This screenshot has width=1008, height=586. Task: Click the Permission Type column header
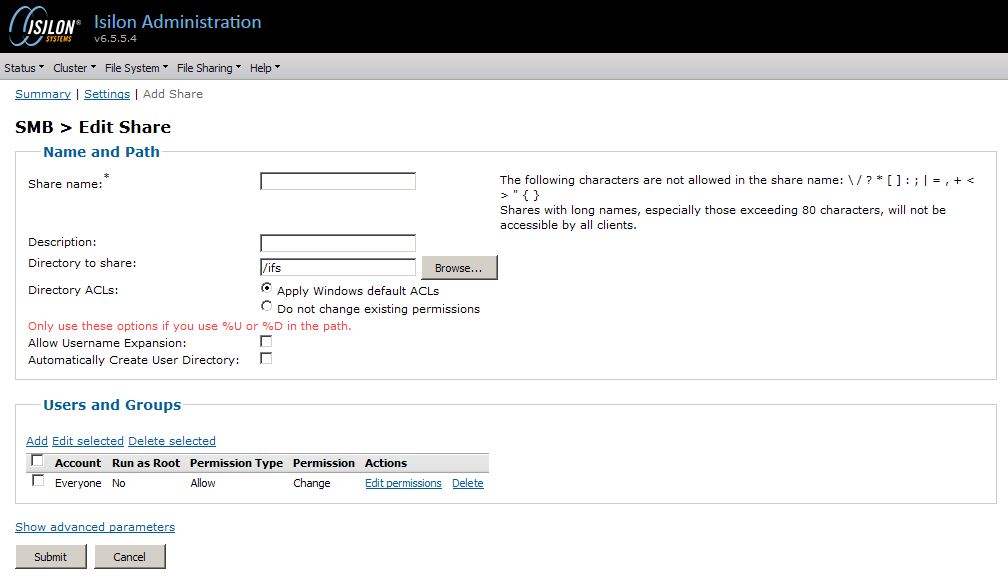[x=236, y=463]
